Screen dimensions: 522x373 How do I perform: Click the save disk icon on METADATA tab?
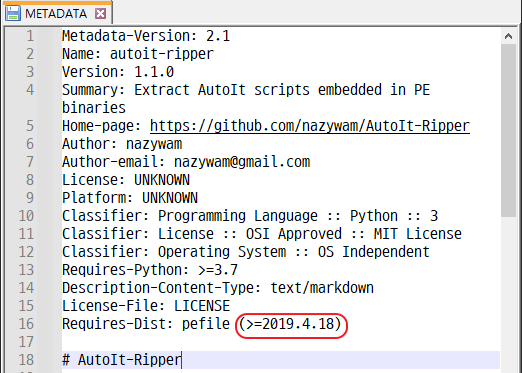13,13
